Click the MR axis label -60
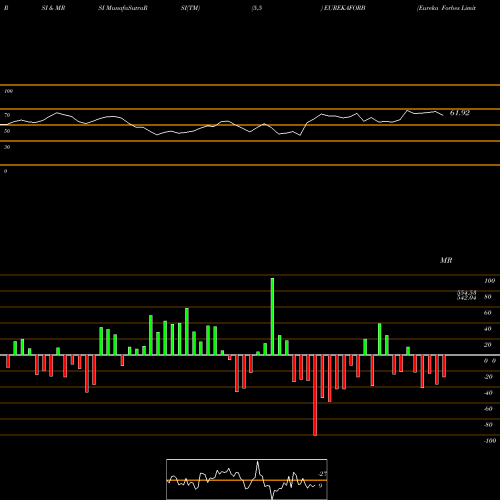This screenshot has height=500, width=500. point(488,409)
